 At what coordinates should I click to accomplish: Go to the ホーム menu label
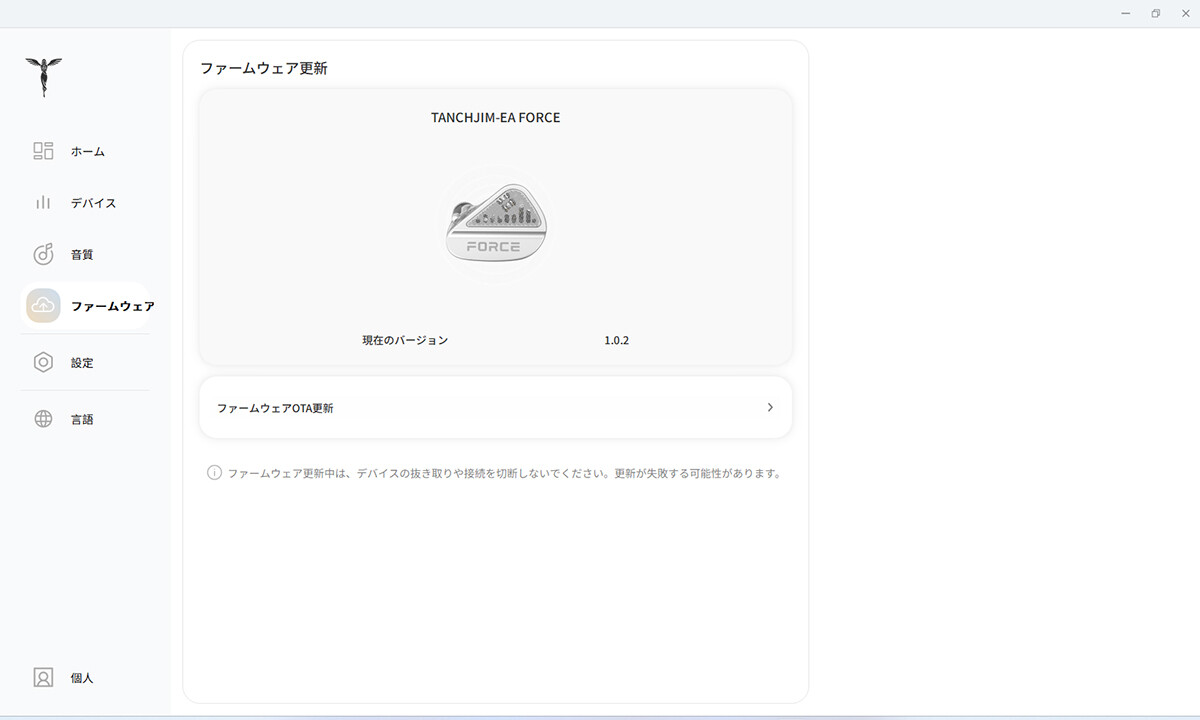click(88, 152)
